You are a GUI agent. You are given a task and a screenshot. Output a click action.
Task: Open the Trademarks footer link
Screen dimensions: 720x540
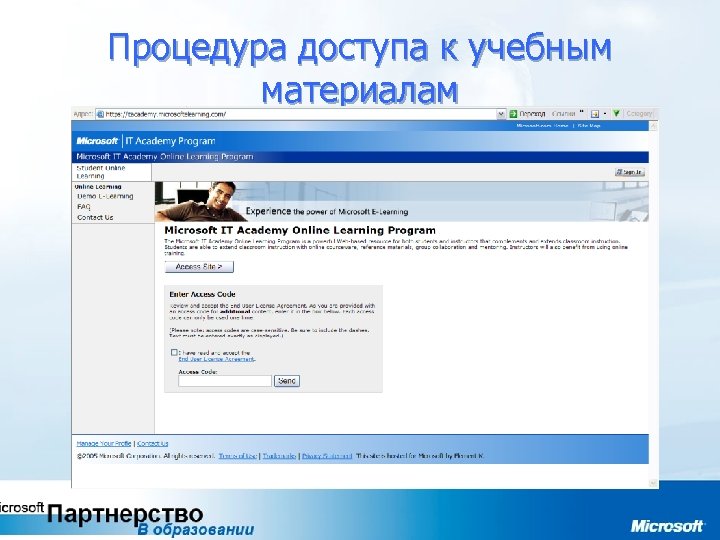(279, 456)
